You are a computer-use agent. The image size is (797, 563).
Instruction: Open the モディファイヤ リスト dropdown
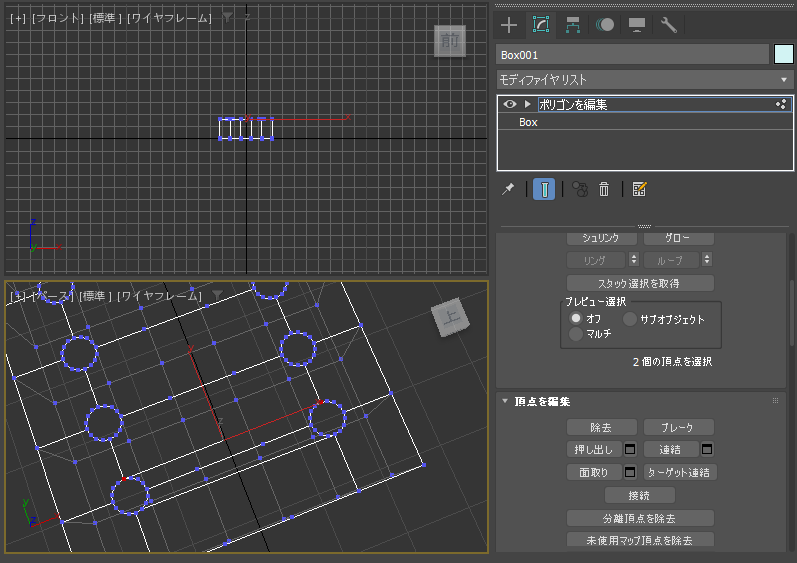tap(645, 80)
